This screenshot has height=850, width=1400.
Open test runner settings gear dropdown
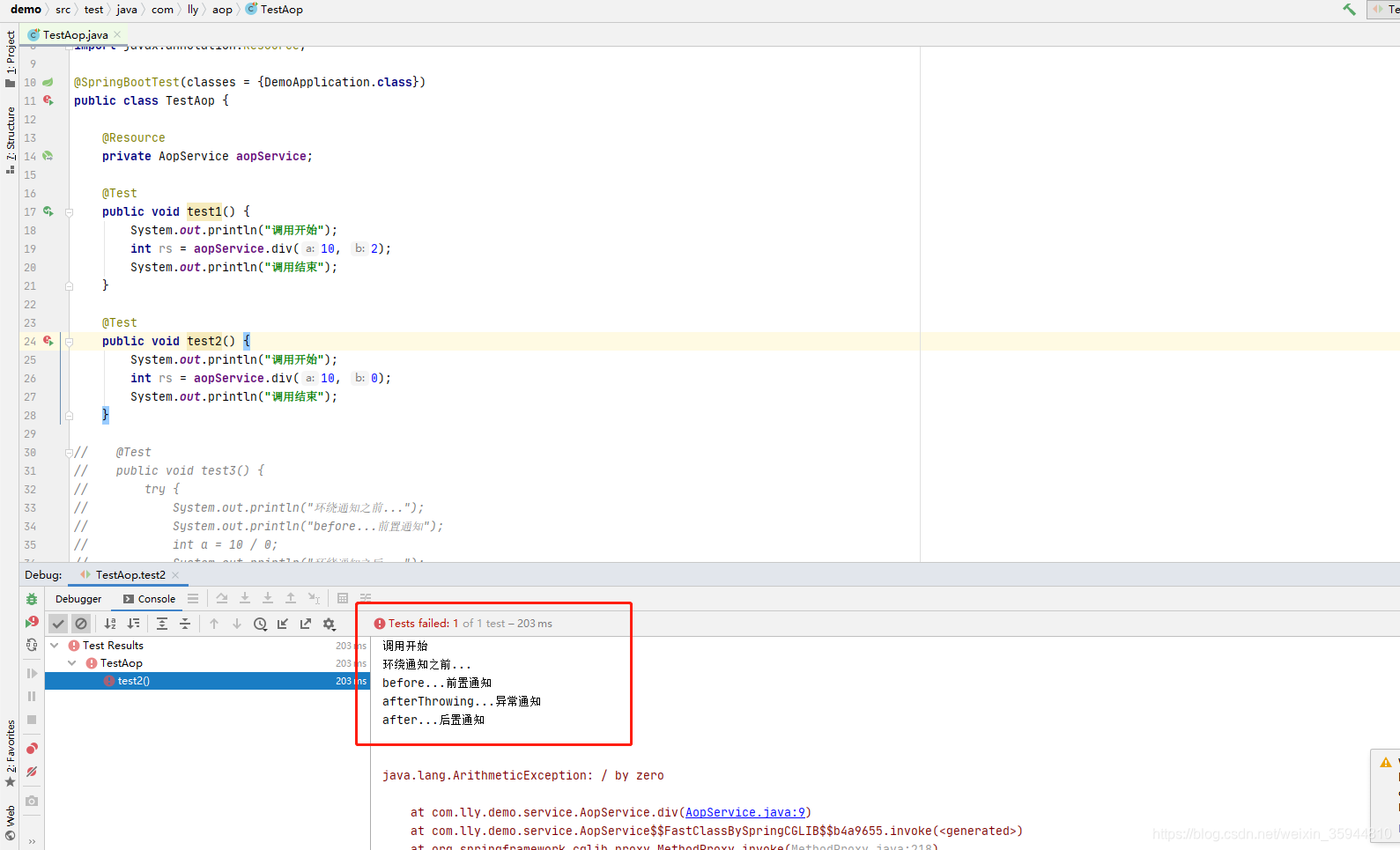330,624
